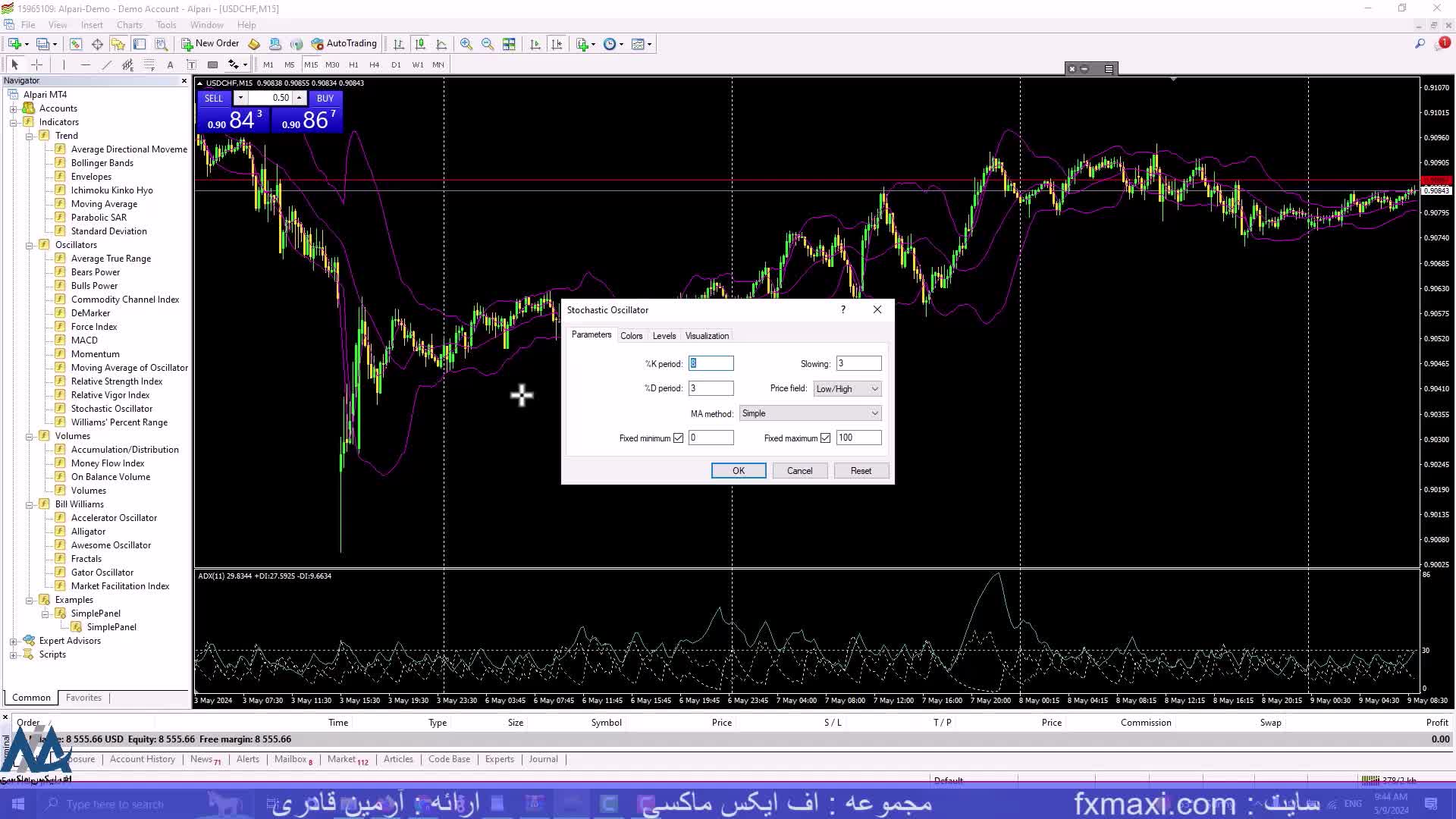Toggle the AutoTrading button
This screenshot has height=819, width=1456.
[x=344, y=44]
